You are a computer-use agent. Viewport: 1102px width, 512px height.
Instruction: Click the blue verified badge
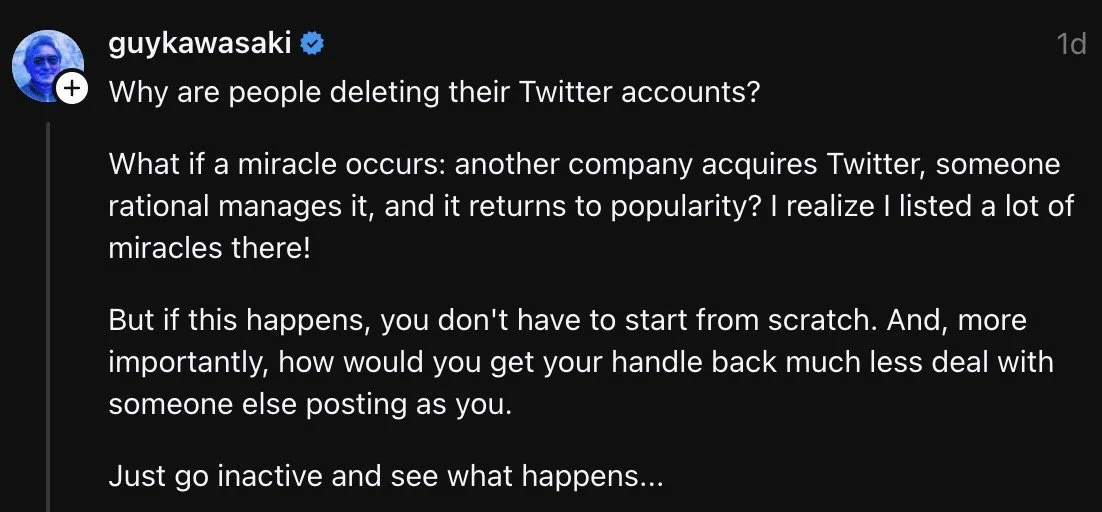[312, 45]
